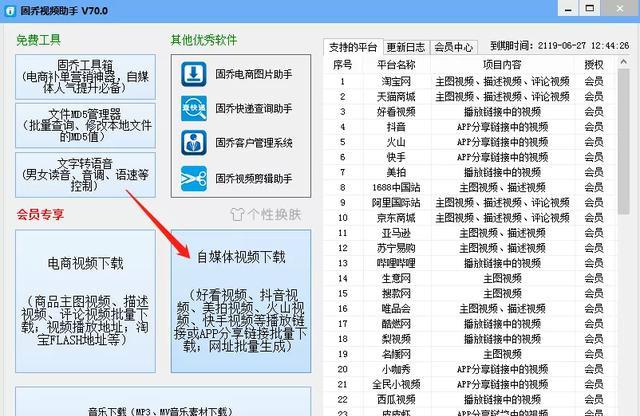The image size is (640, 416).
Task: Close the 固乔视频助手 window
Action: coord(620,8)
